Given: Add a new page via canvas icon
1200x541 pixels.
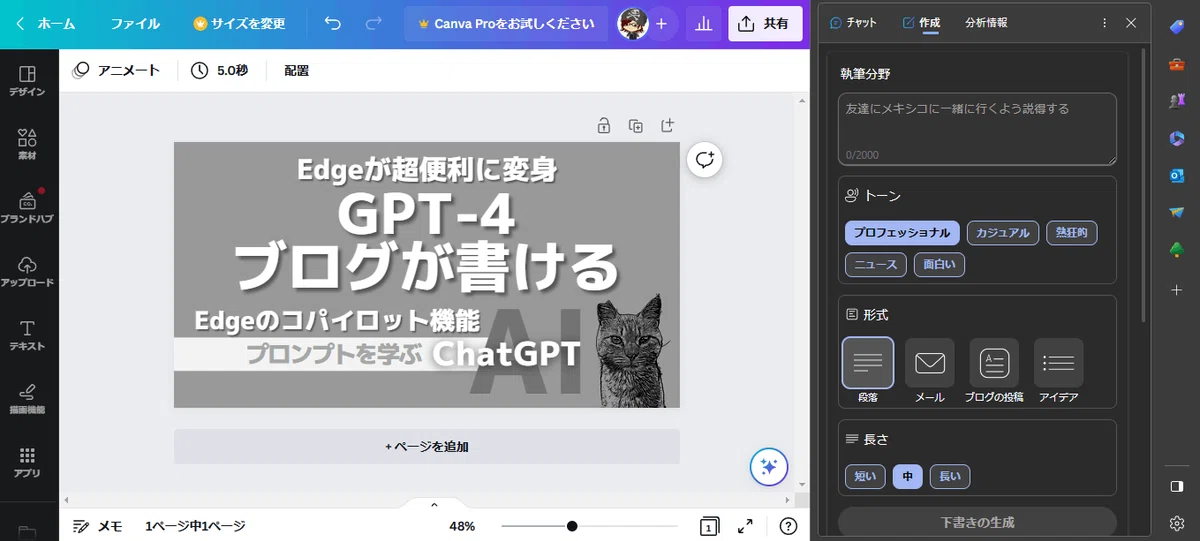Looking at the screenshot, I should point(668,126).
